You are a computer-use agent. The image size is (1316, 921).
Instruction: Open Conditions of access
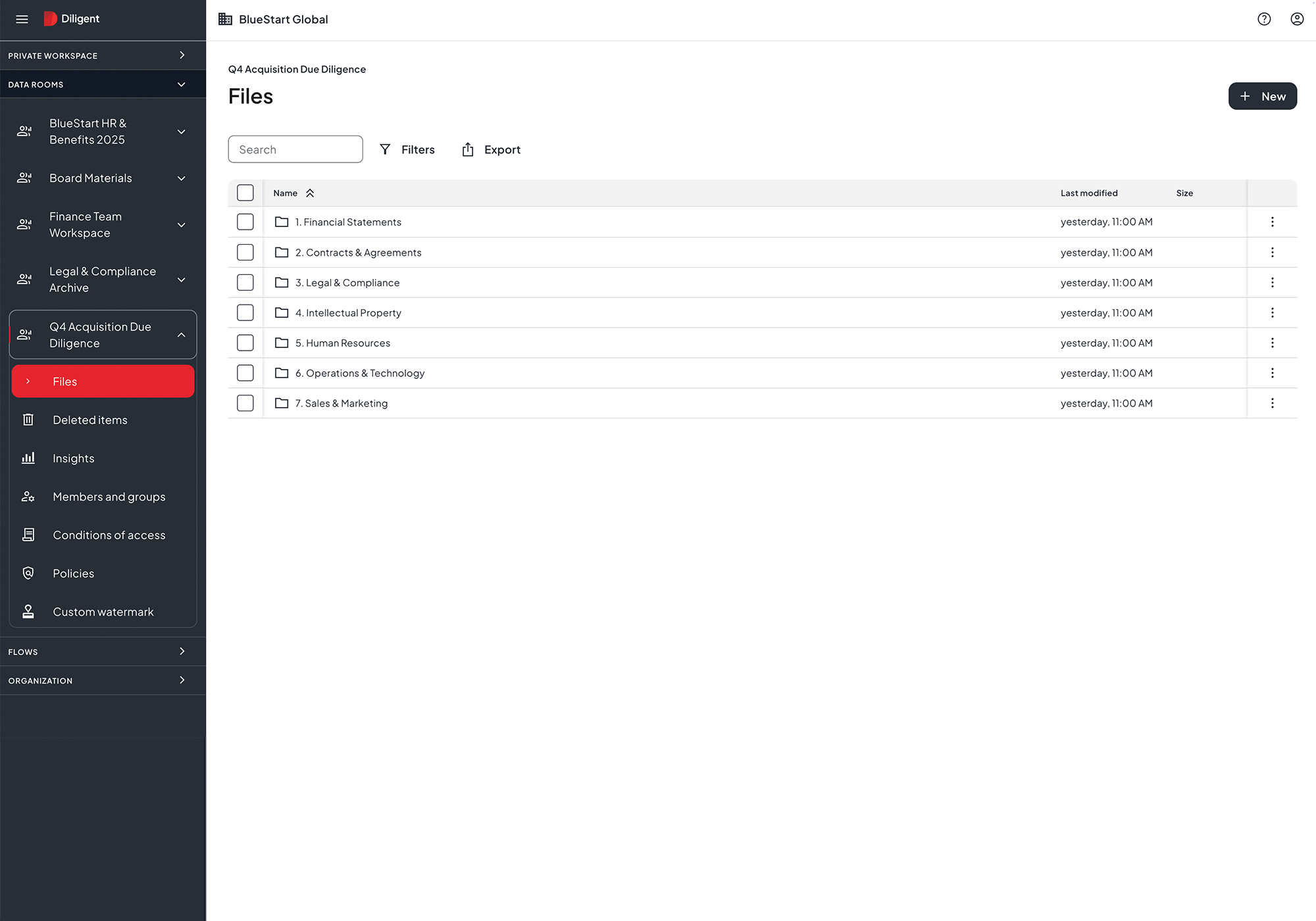pyautogui.click(x=103, y=535)
